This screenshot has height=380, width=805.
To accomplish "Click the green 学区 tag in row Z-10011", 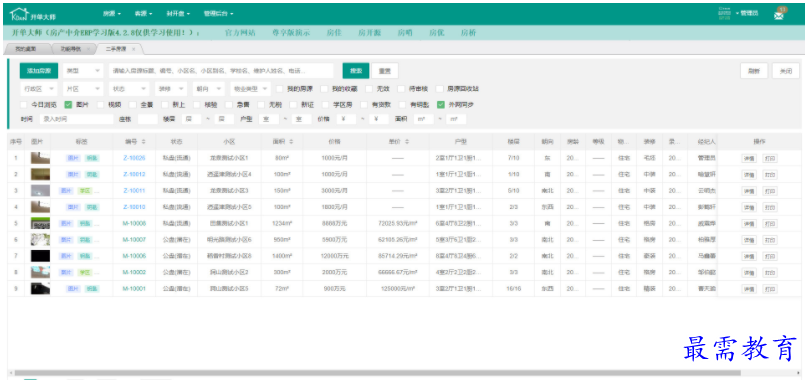I will [85, 191].
